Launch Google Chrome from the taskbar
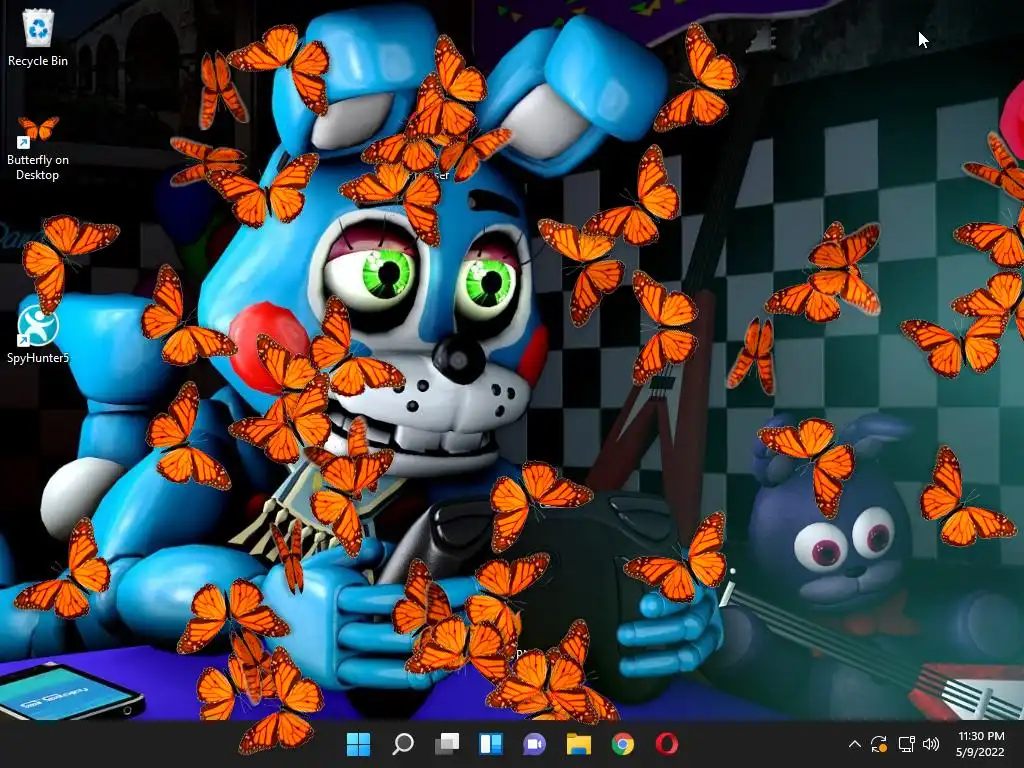 click(x=622, y=744)
